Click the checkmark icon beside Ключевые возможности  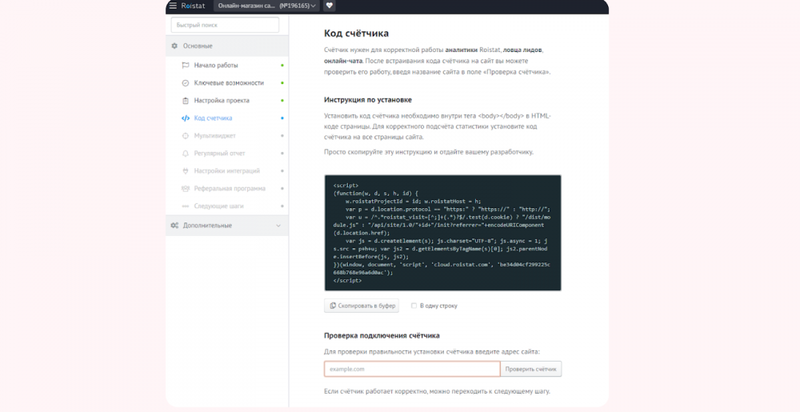click(x=185, y=83)
